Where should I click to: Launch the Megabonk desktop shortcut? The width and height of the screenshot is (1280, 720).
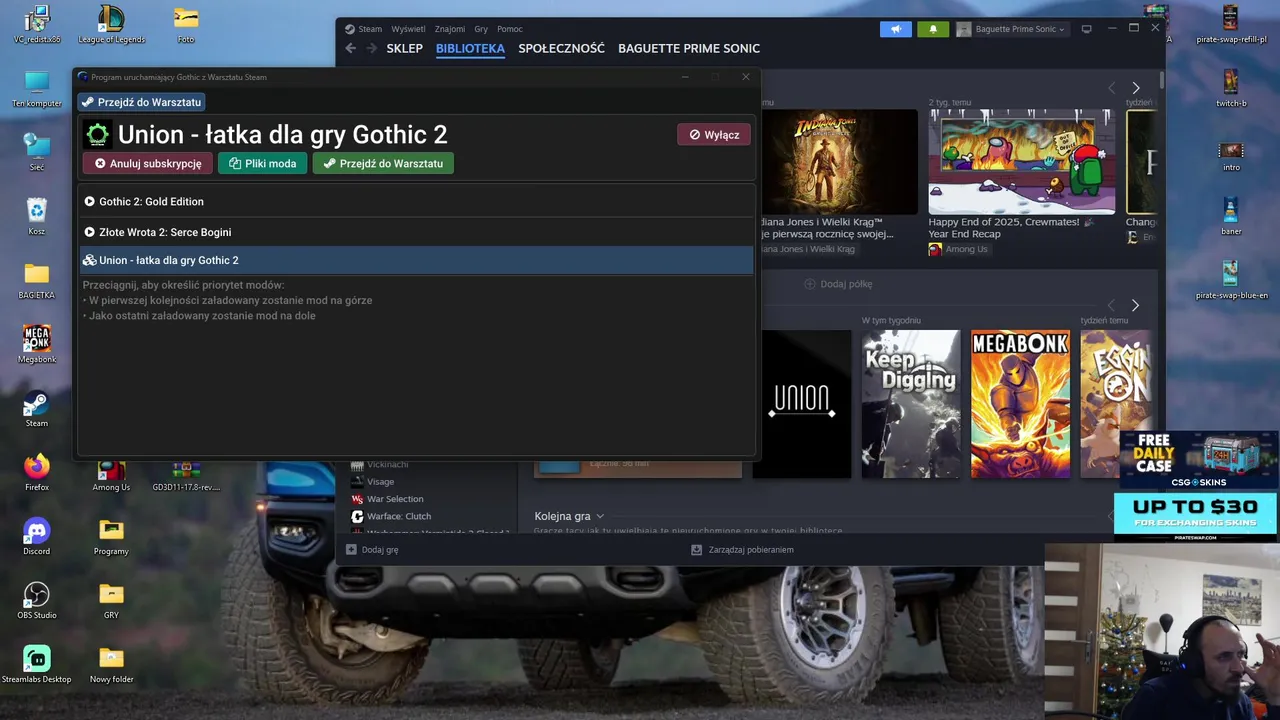(37, 344)
